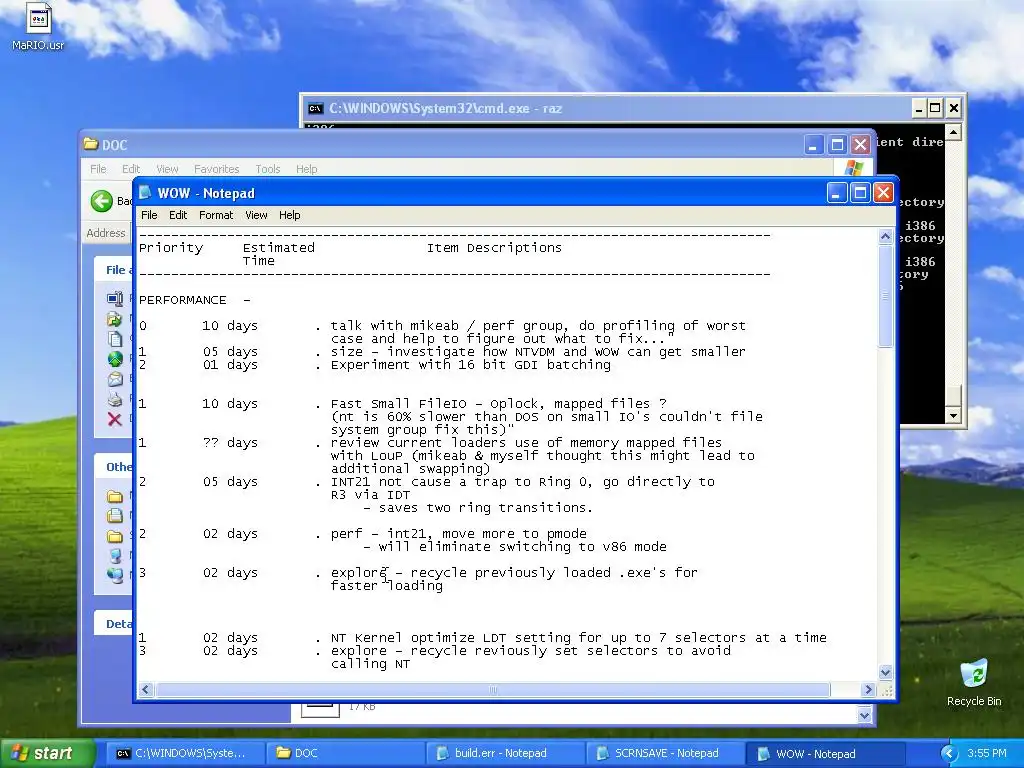Click the Notepad horizontal scroll left arrow

pos(146,690)
